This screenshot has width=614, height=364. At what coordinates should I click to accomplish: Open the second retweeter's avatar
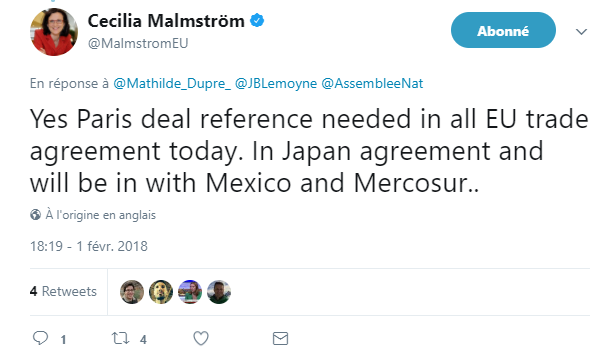(161, 292)
